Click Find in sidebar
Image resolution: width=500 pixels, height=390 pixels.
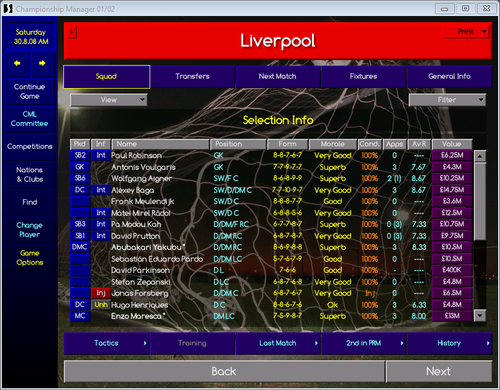pos(30,202)
